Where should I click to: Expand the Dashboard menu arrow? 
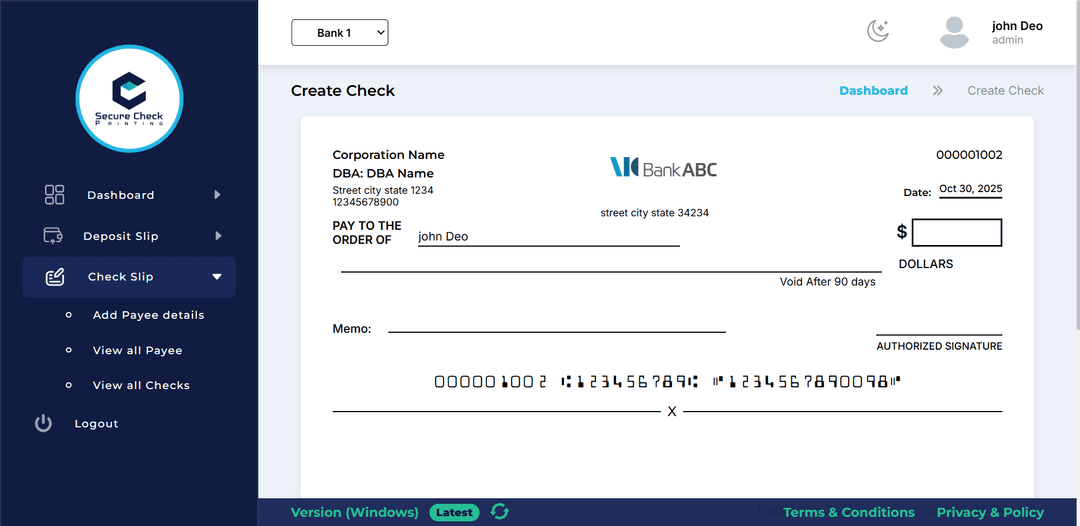(218, 195)
